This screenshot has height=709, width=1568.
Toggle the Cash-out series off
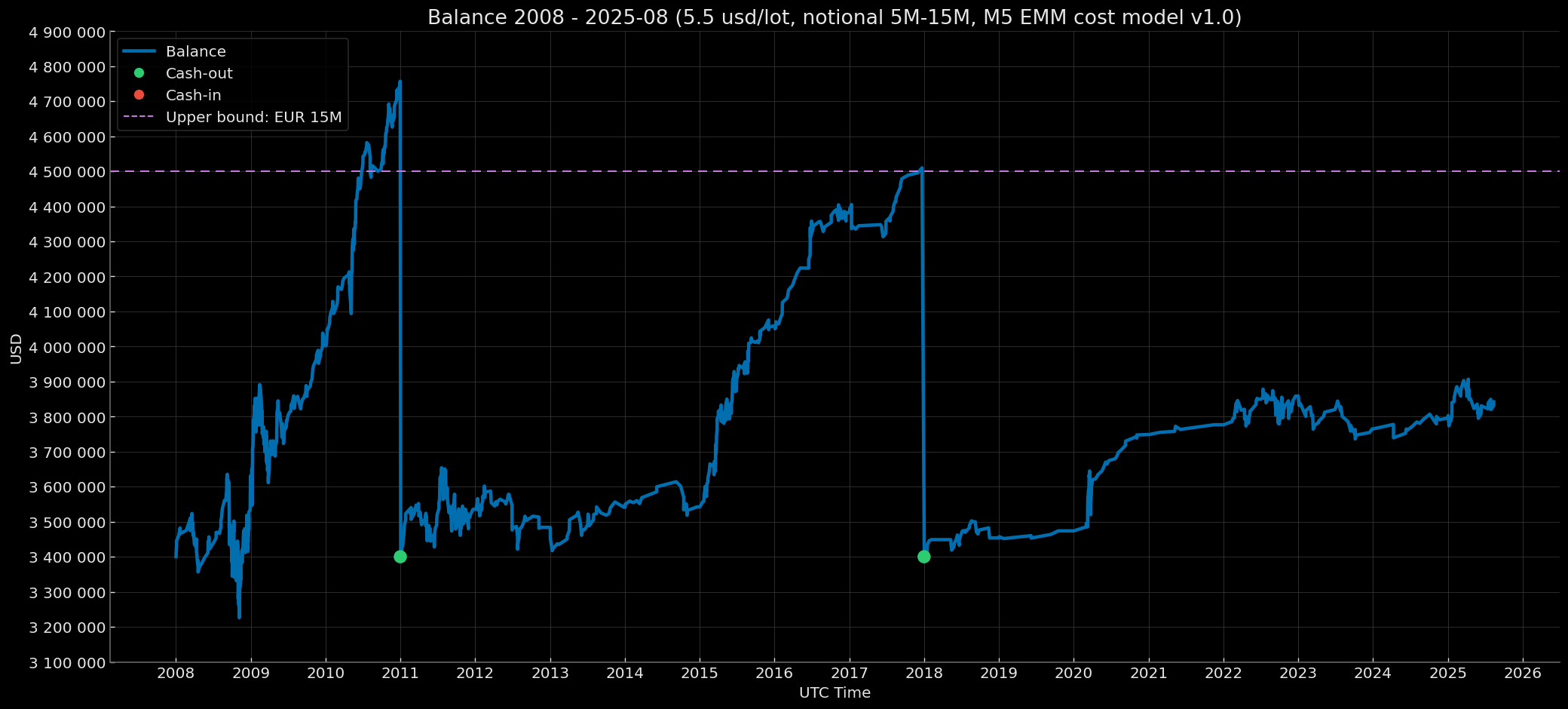(199, 73)
